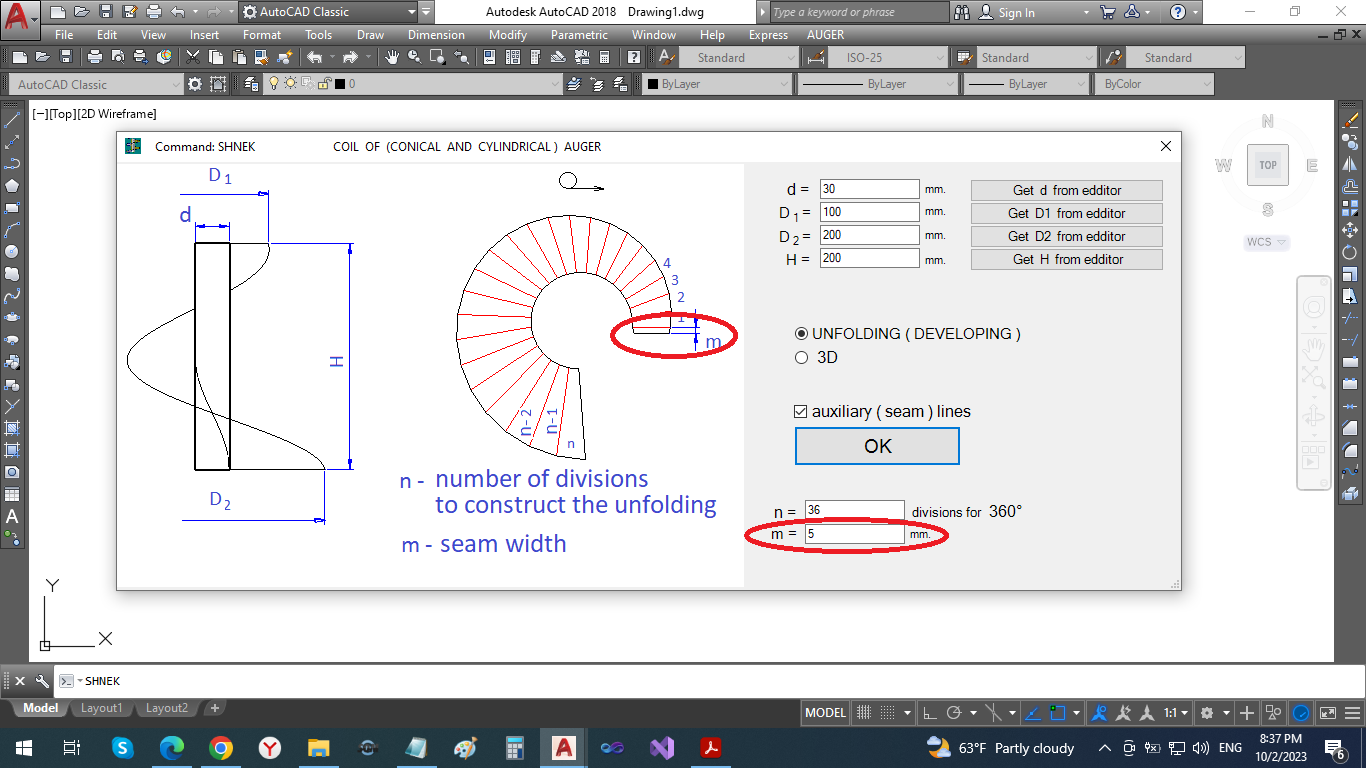Select the 3D radio button

[801, 358]
